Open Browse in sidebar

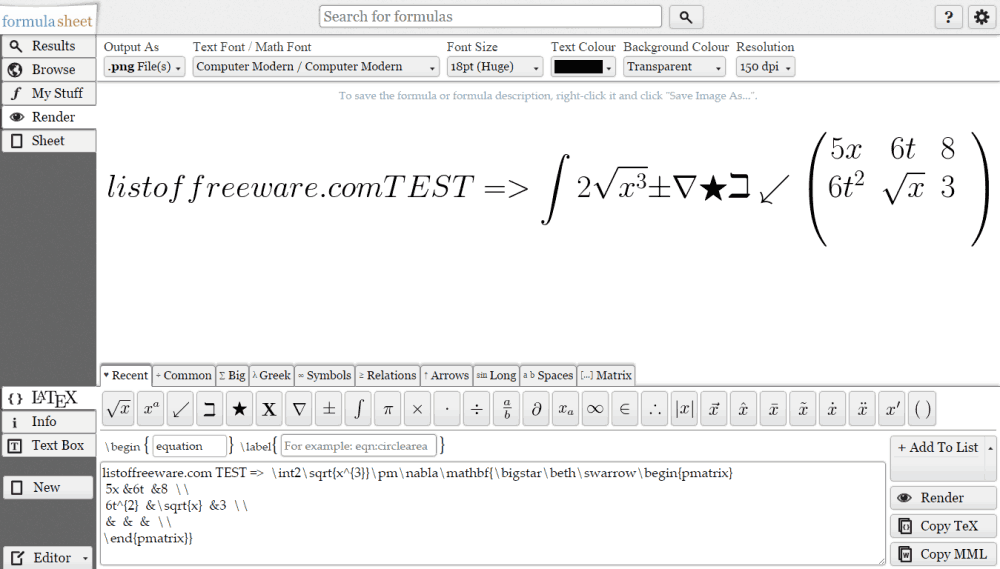[x=49, y=70]
